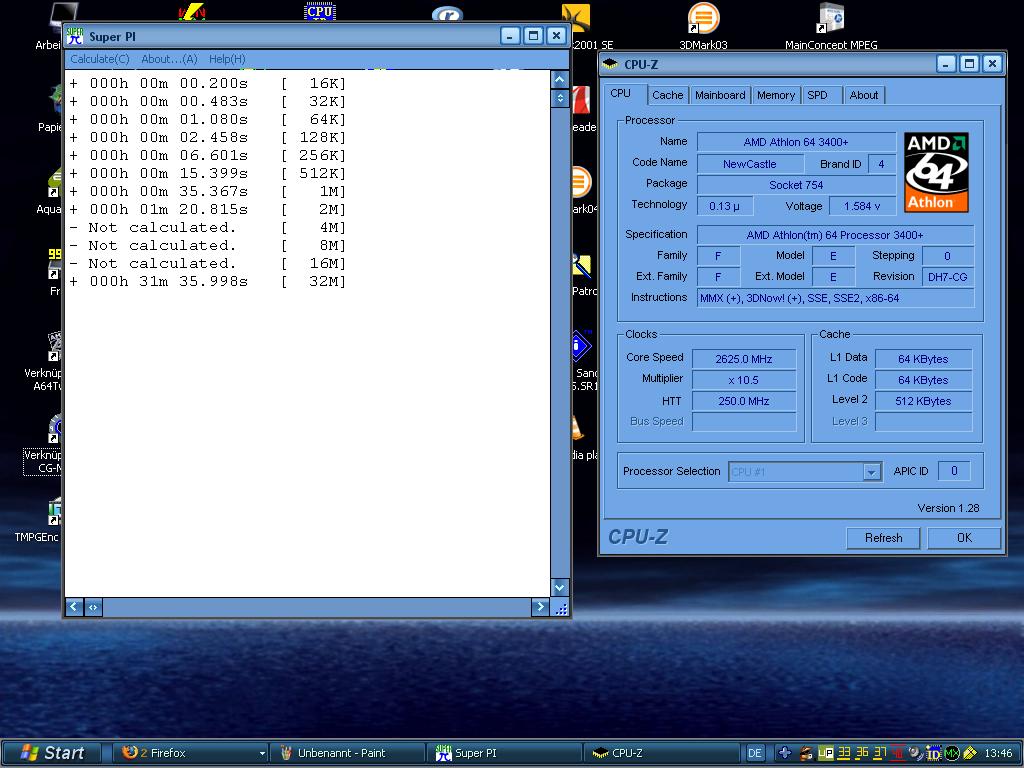Open the About...(A) menu in Super PI
This screenshot has height=768, width=1024.
pyautogui.click(x=169, y=59)
